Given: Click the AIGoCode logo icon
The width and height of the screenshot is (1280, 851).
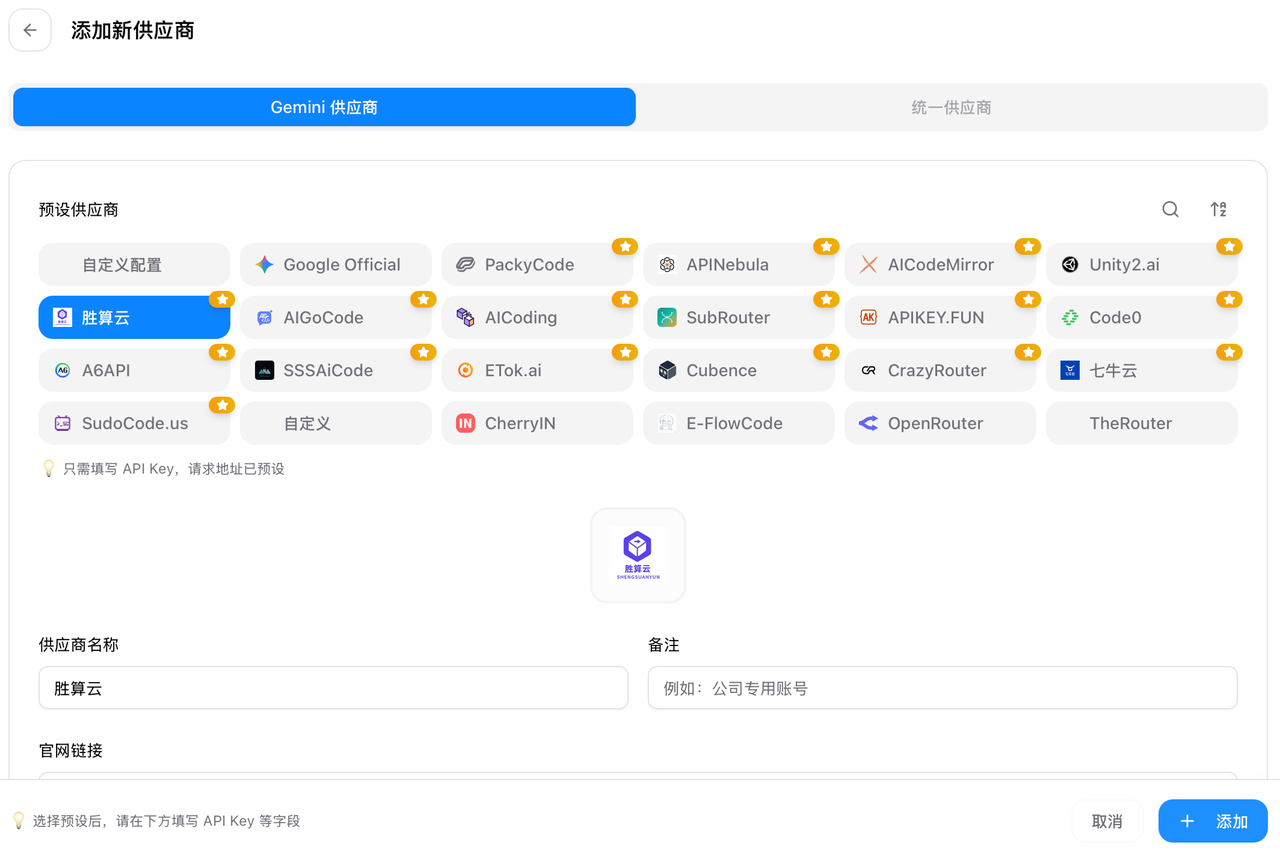Looking at the screenshot, I should tap(264, 318).
